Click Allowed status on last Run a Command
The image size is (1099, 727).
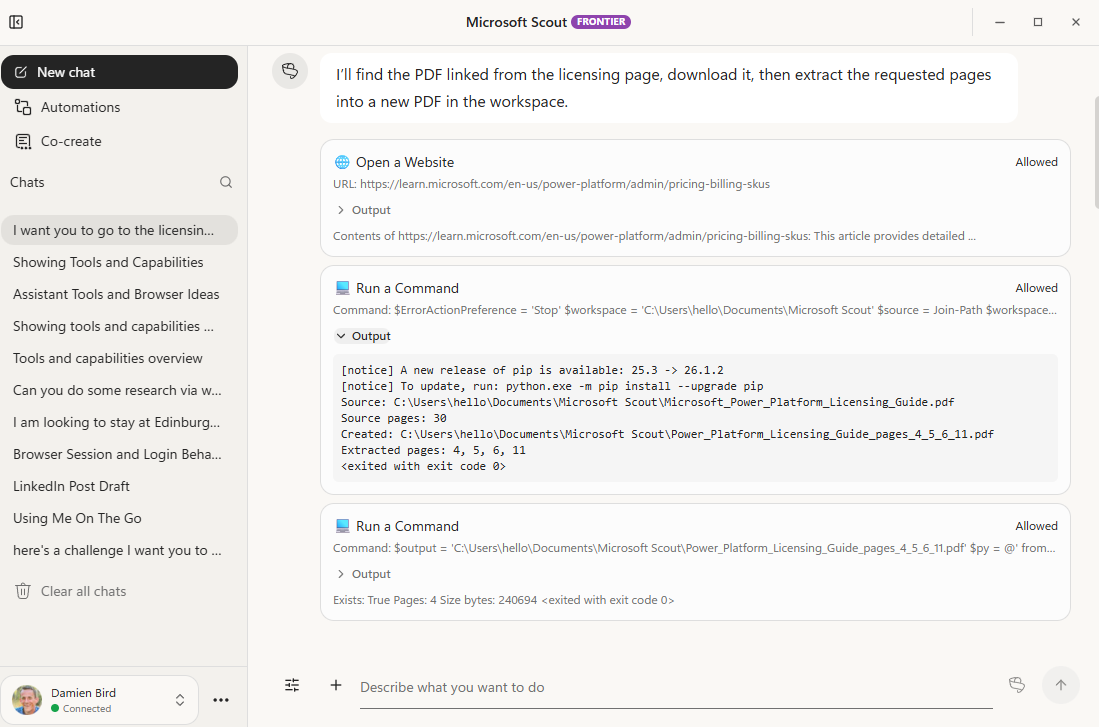click(1036, 526)
